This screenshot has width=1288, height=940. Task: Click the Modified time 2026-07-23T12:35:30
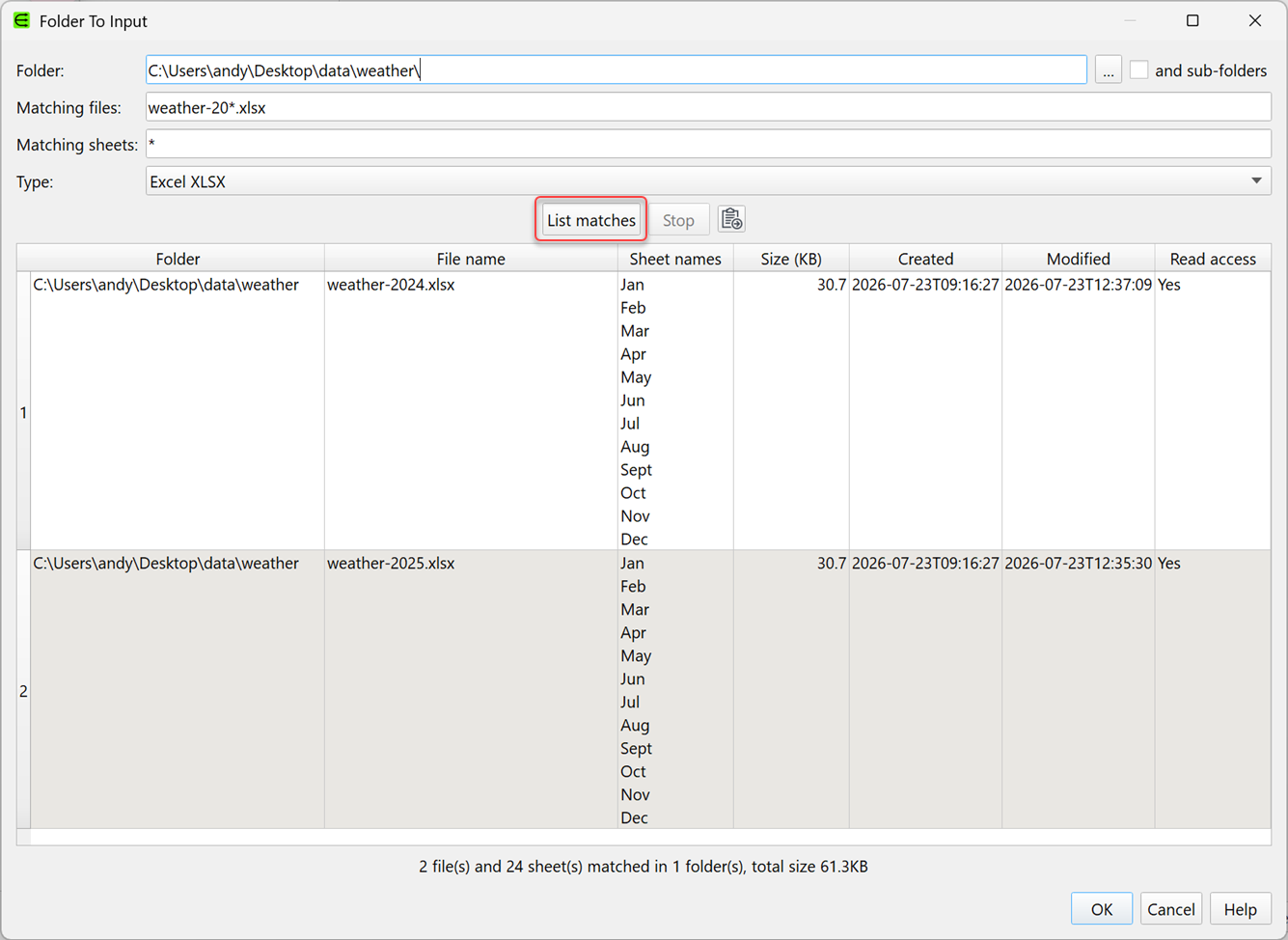coord(1078,564)
